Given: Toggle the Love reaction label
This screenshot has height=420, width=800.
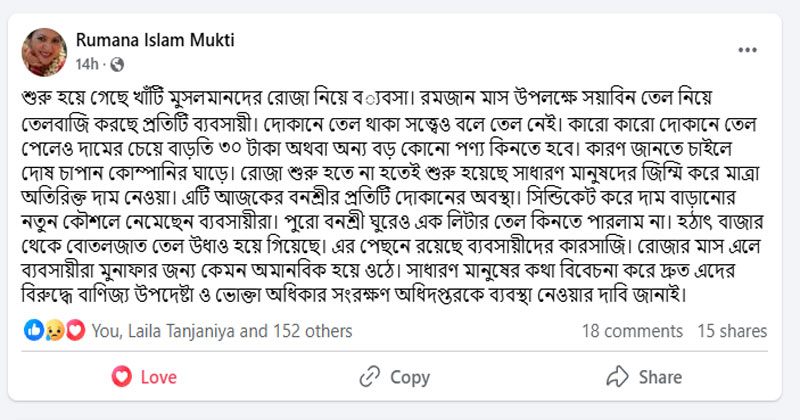Looking at the screenshot, I should (158, 377).
